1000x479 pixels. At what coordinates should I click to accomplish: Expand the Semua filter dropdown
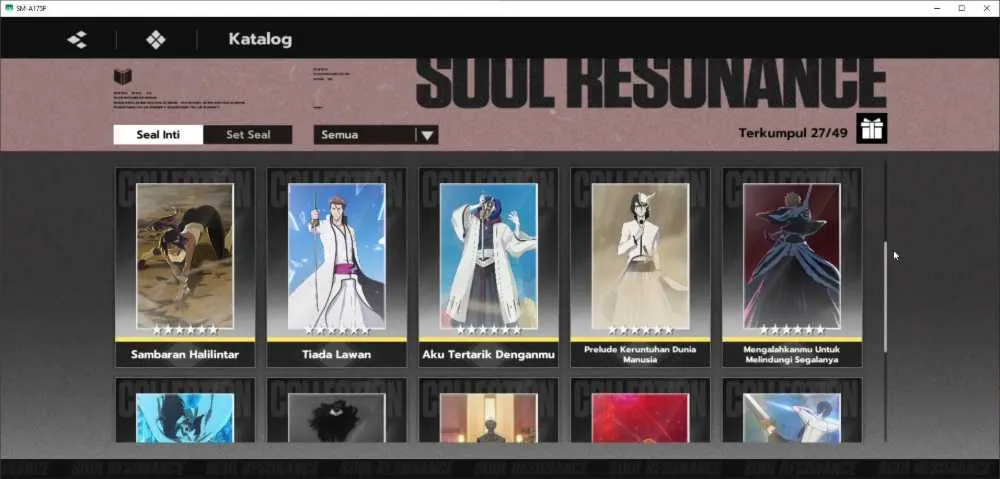(x=376, y=135)
